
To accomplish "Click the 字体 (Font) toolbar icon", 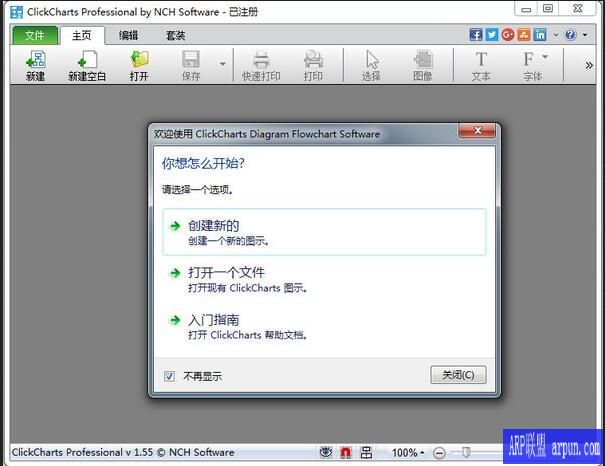I will pyautogui.click(x=532, y=66).
